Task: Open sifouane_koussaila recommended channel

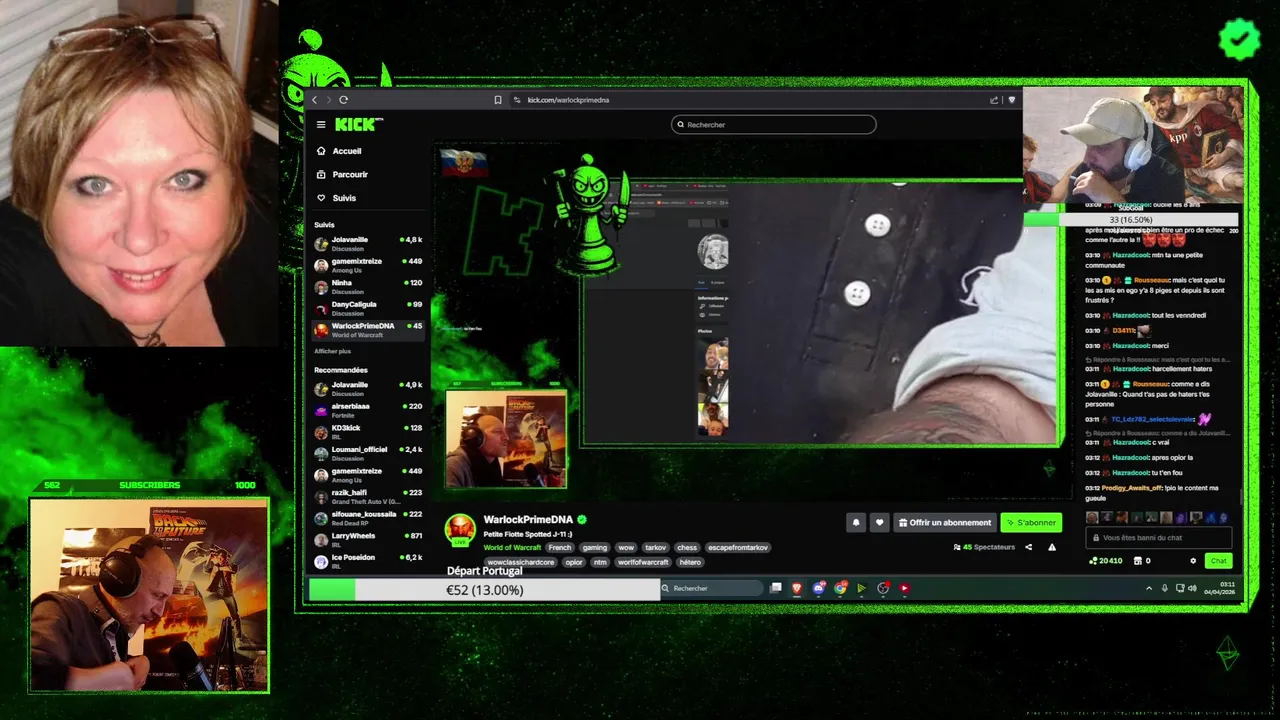Action: point(368,517)
